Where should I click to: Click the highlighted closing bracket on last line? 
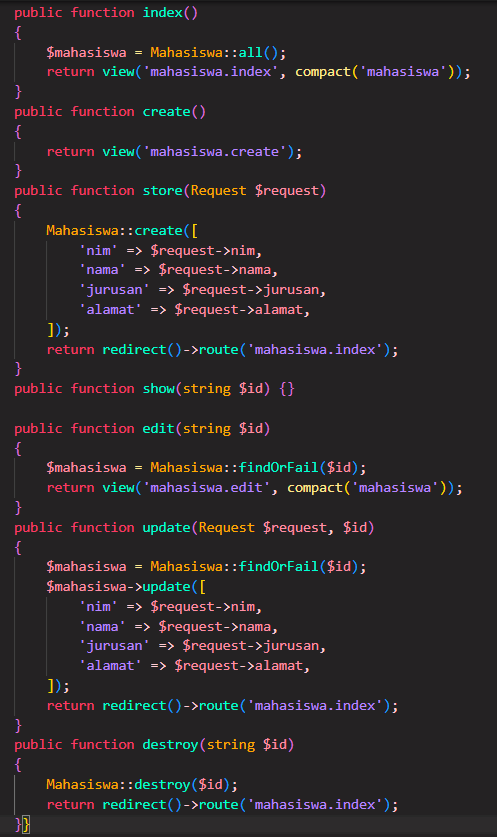(x=26, y=824)
